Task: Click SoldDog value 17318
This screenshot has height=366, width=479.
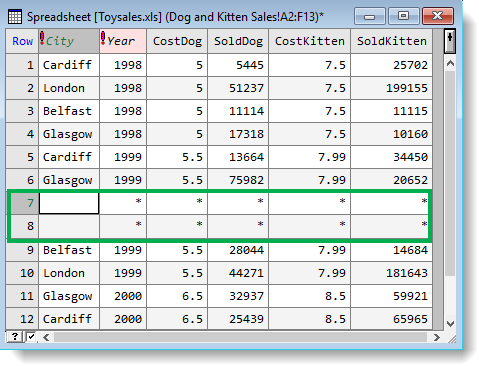Action: coord(238,134)
